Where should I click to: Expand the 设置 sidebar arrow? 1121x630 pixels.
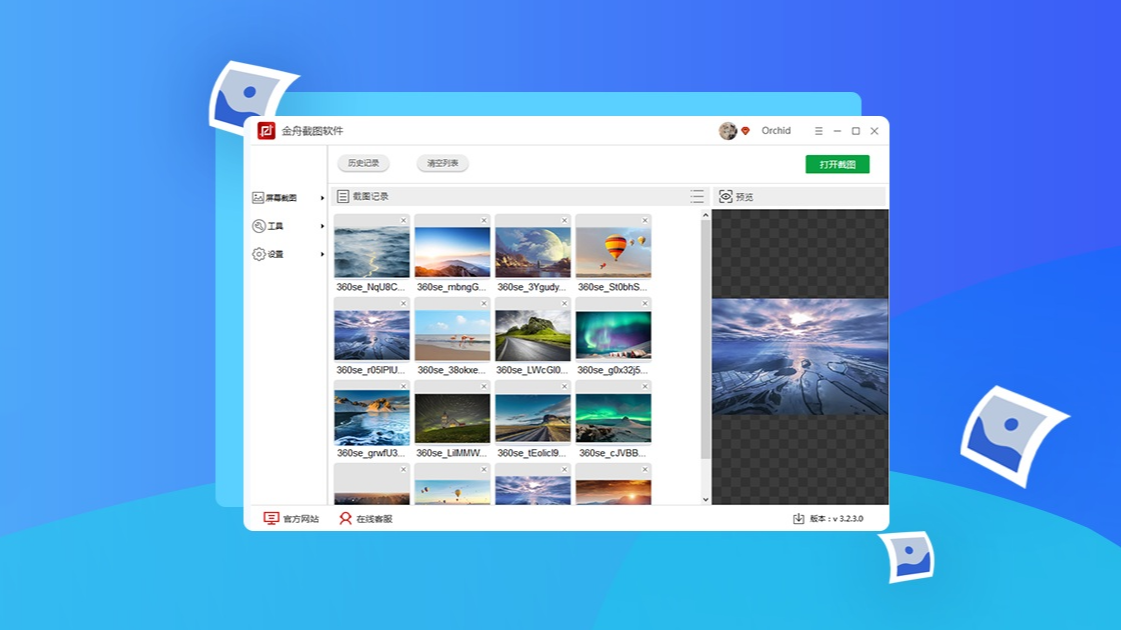point(322,255)
